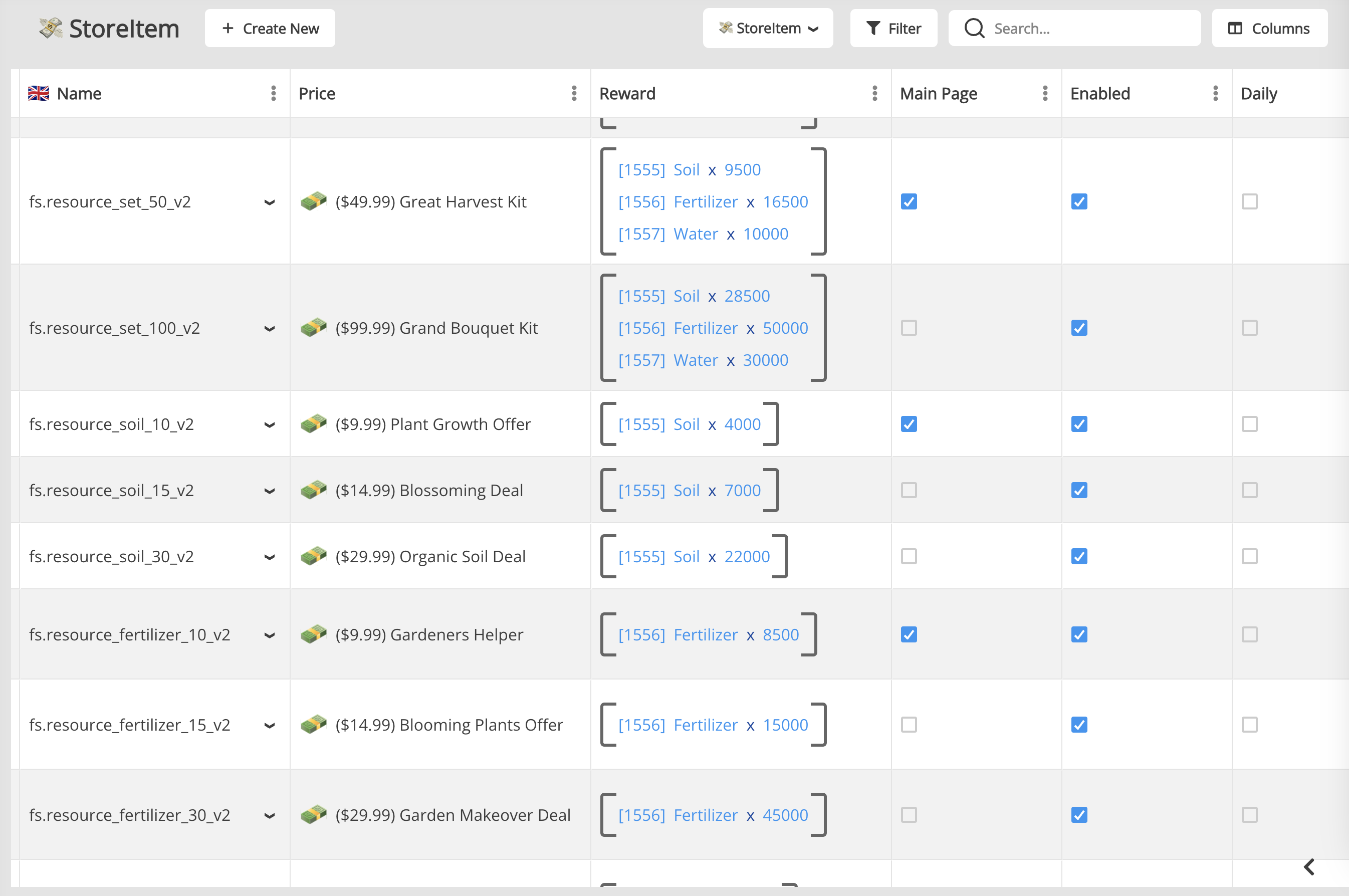Expand the fs.resource_soil_15_v2 row chevron
The image size is (1349, 896).
tap(270, 491)
